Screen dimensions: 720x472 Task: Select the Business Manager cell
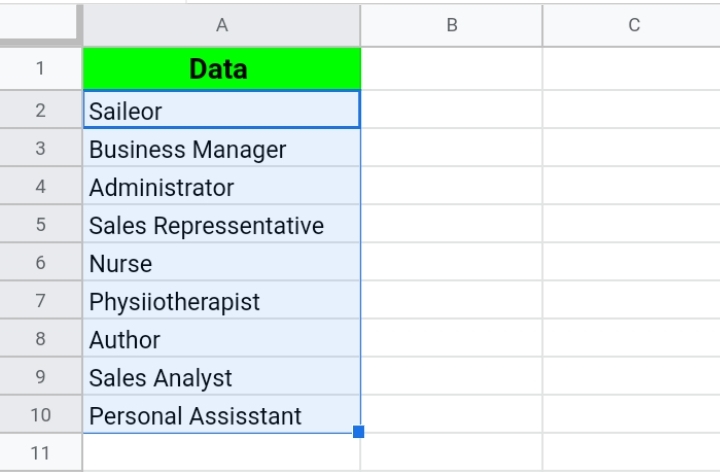tap(222, 148)
